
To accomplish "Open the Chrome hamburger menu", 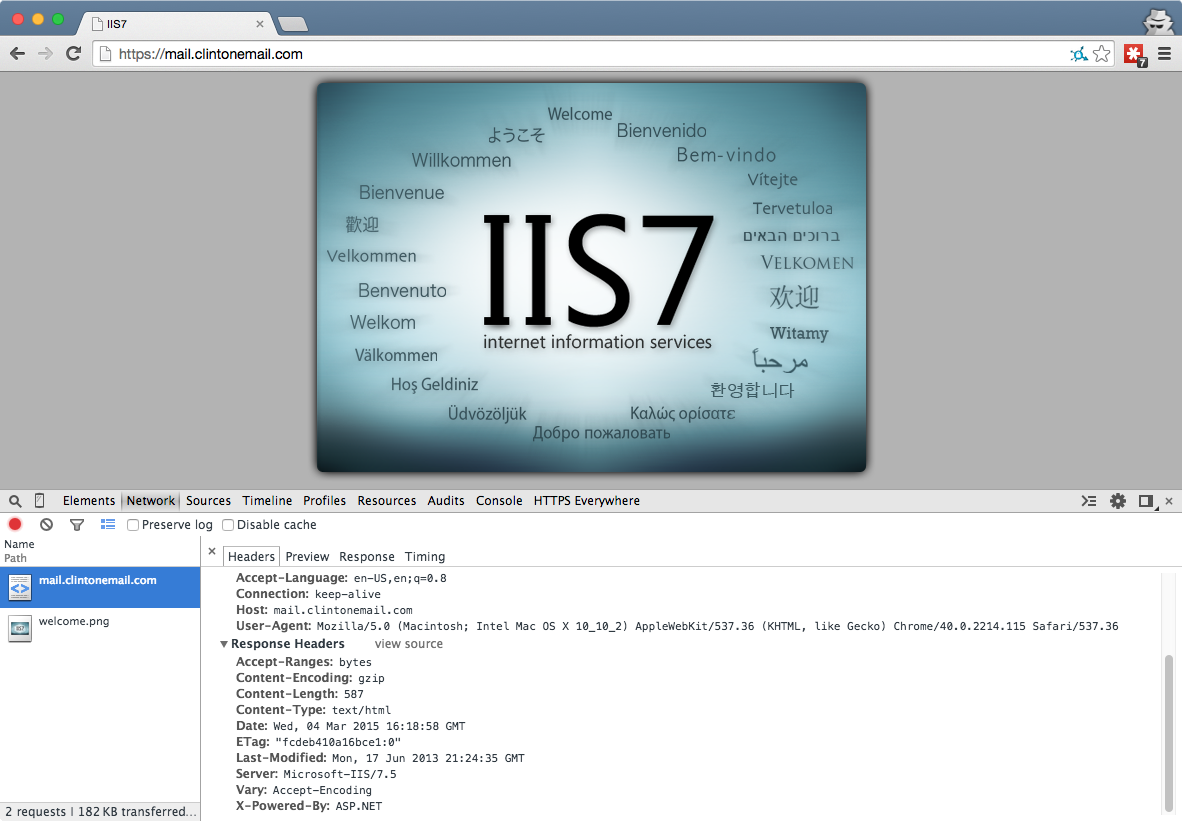I will (x=1164, y=54).
